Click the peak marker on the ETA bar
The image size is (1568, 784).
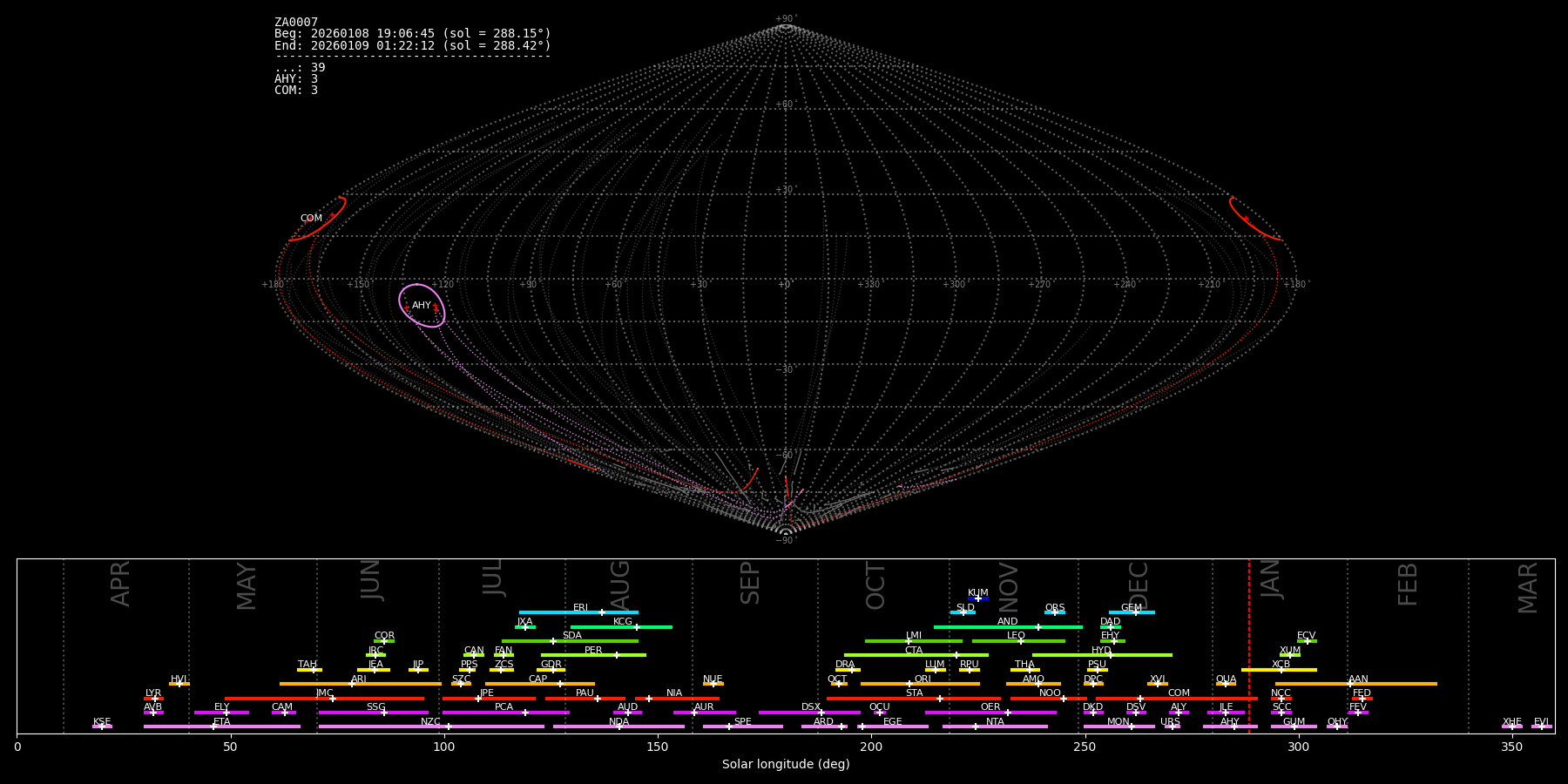click(x=213, y=727)
